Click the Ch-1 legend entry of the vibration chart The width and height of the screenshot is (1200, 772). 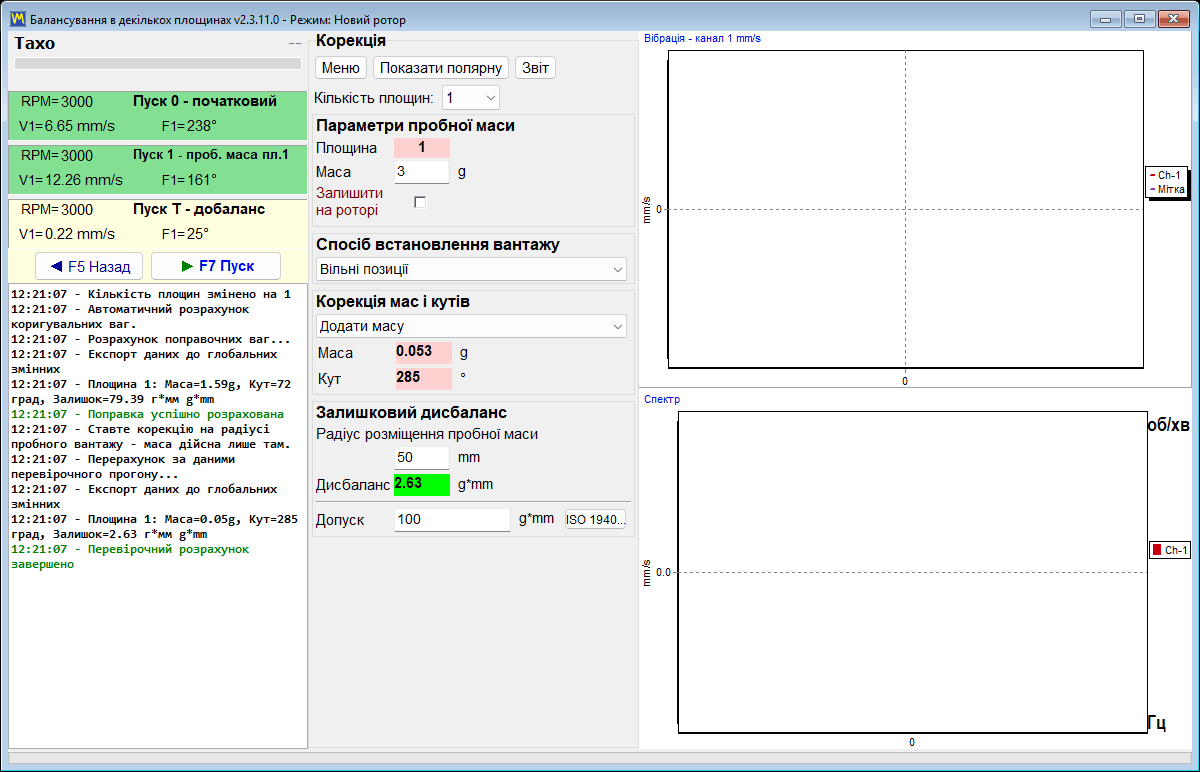point(1165,175)
